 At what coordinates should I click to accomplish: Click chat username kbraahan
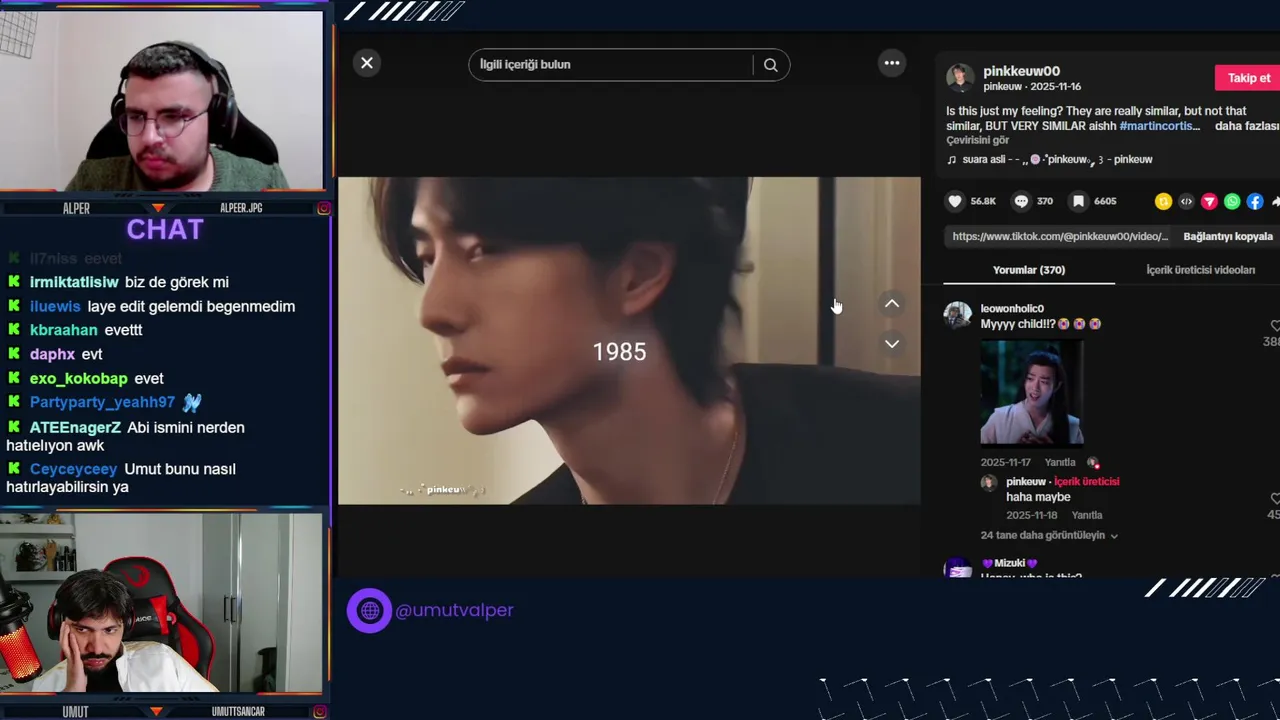[64, 331]
